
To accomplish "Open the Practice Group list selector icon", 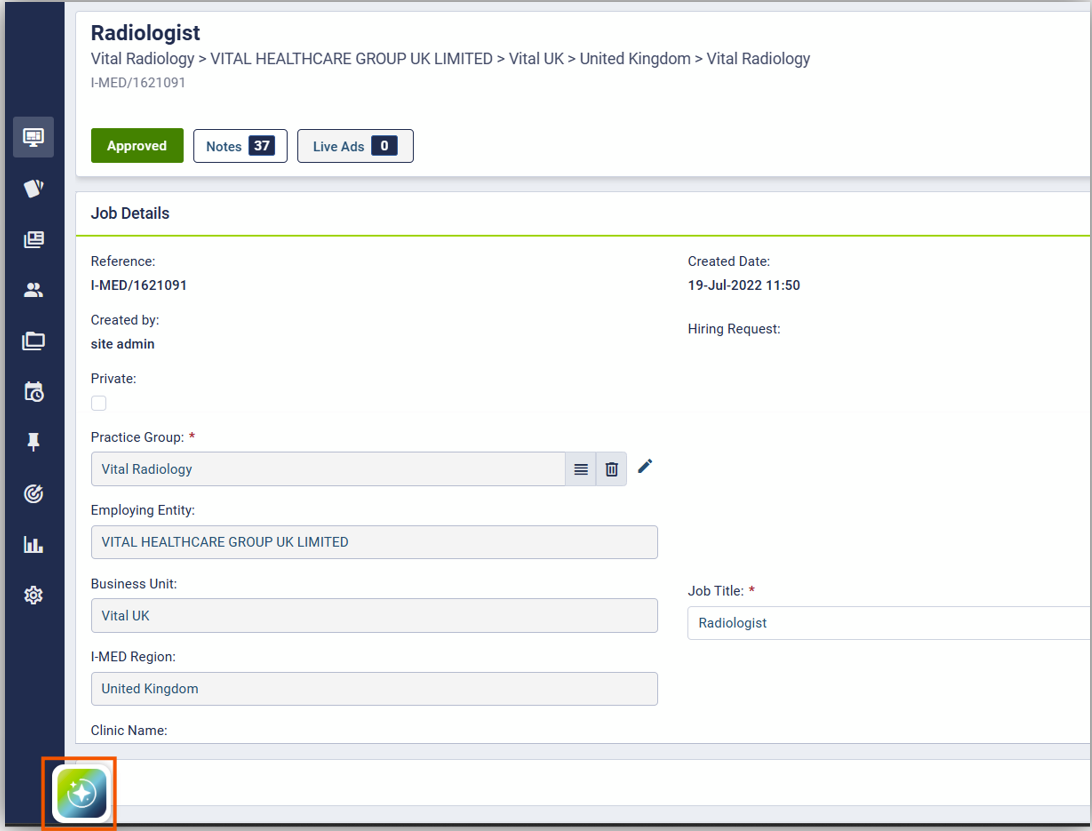I will (581, 469).
